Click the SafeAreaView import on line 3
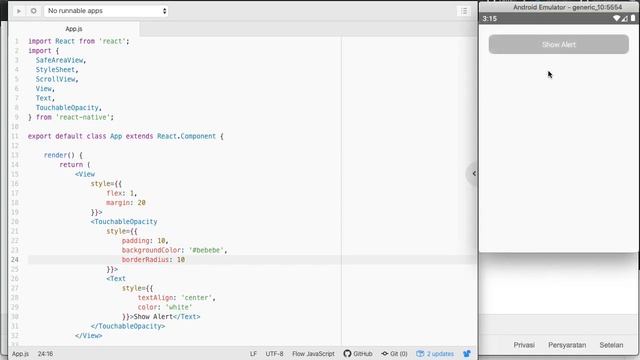Viewport: 640px width, 360px height. [59, 60]
